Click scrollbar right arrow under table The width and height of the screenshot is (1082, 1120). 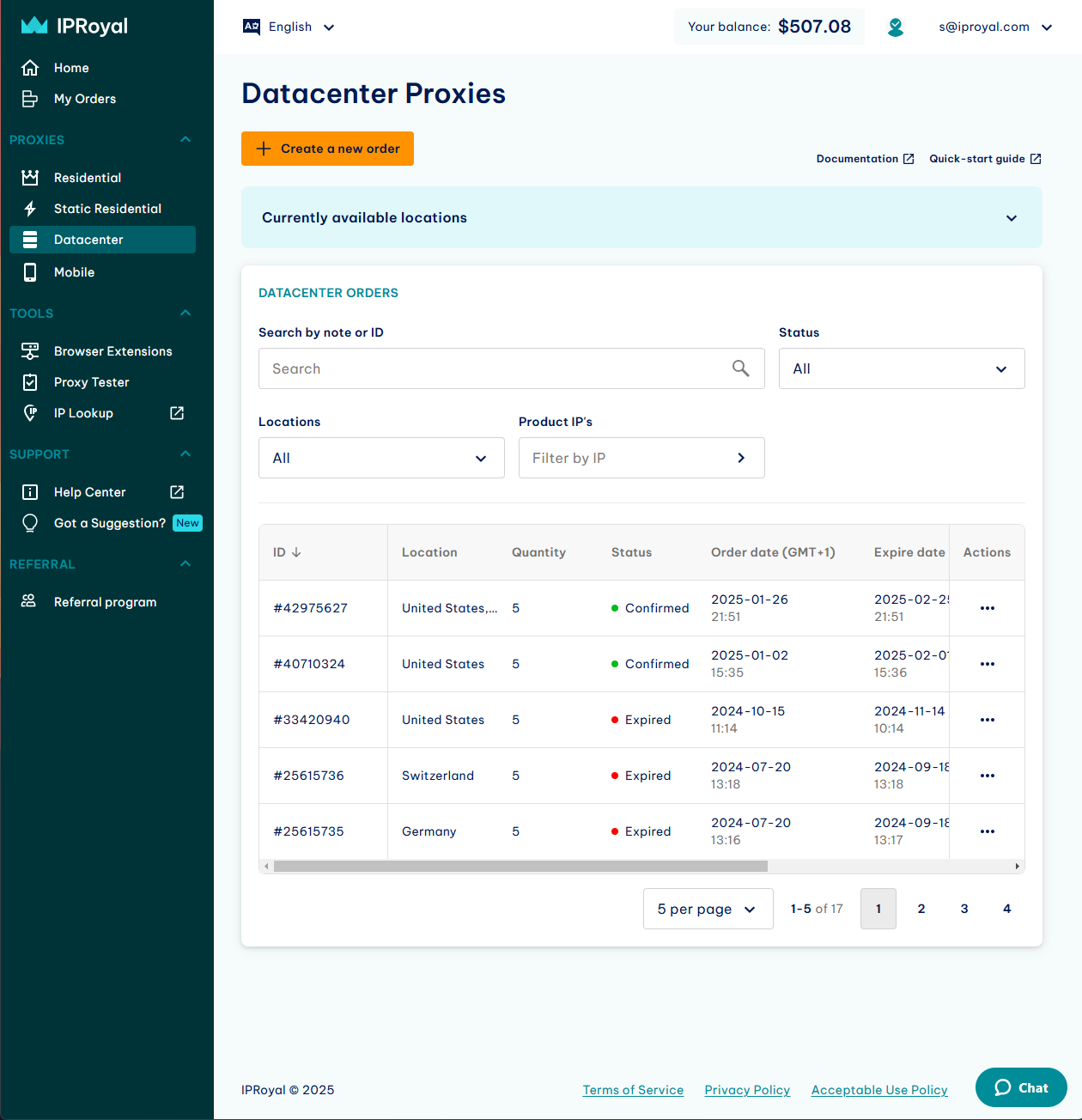1018,867
